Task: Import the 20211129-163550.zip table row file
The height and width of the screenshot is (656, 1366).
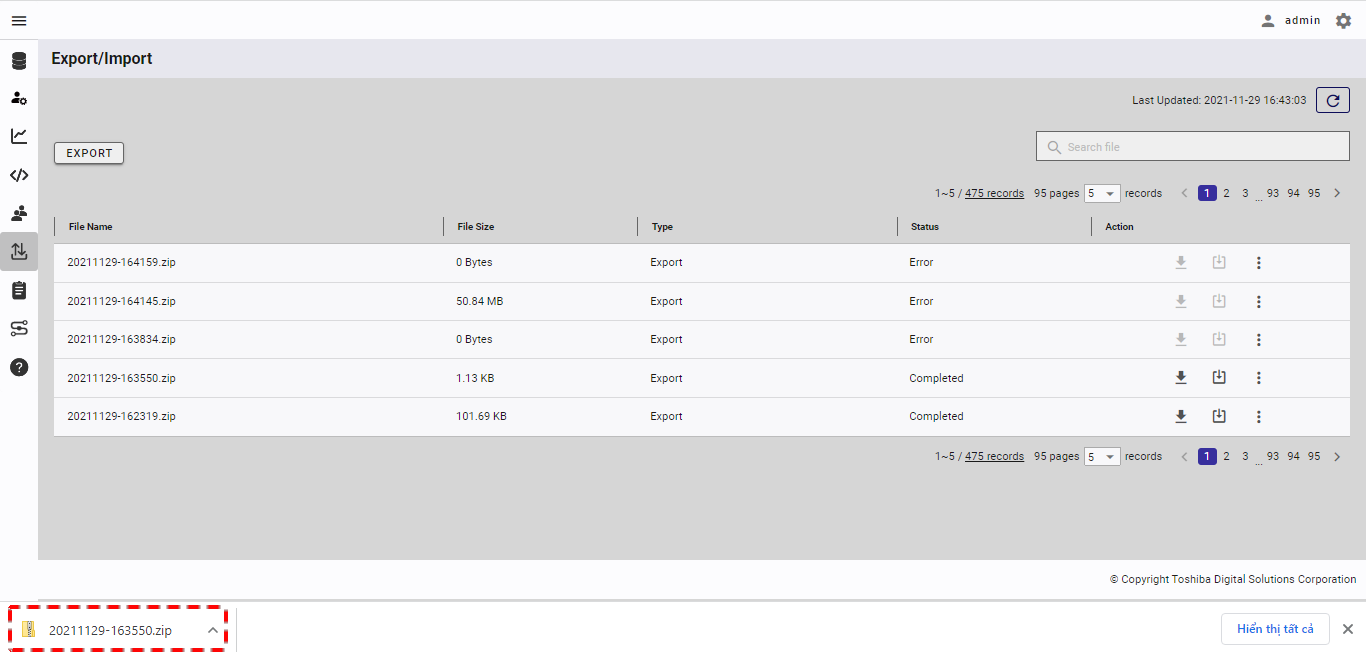Action: coord(1219,378)
